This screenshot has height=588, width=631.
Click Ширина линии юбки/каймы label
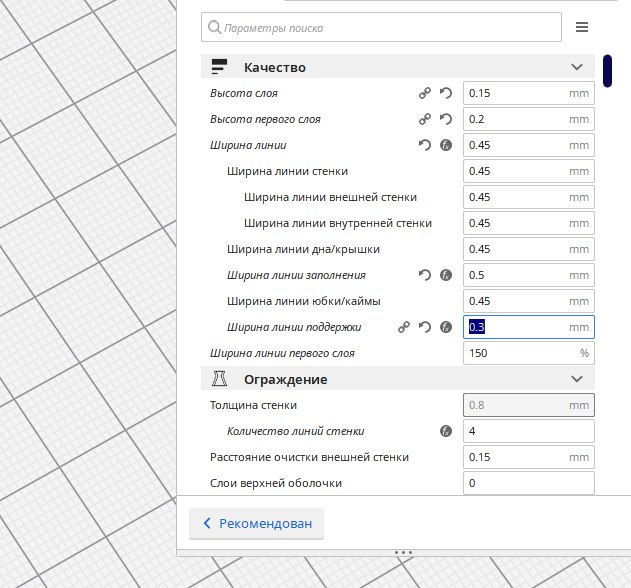[x=304, y=301]
